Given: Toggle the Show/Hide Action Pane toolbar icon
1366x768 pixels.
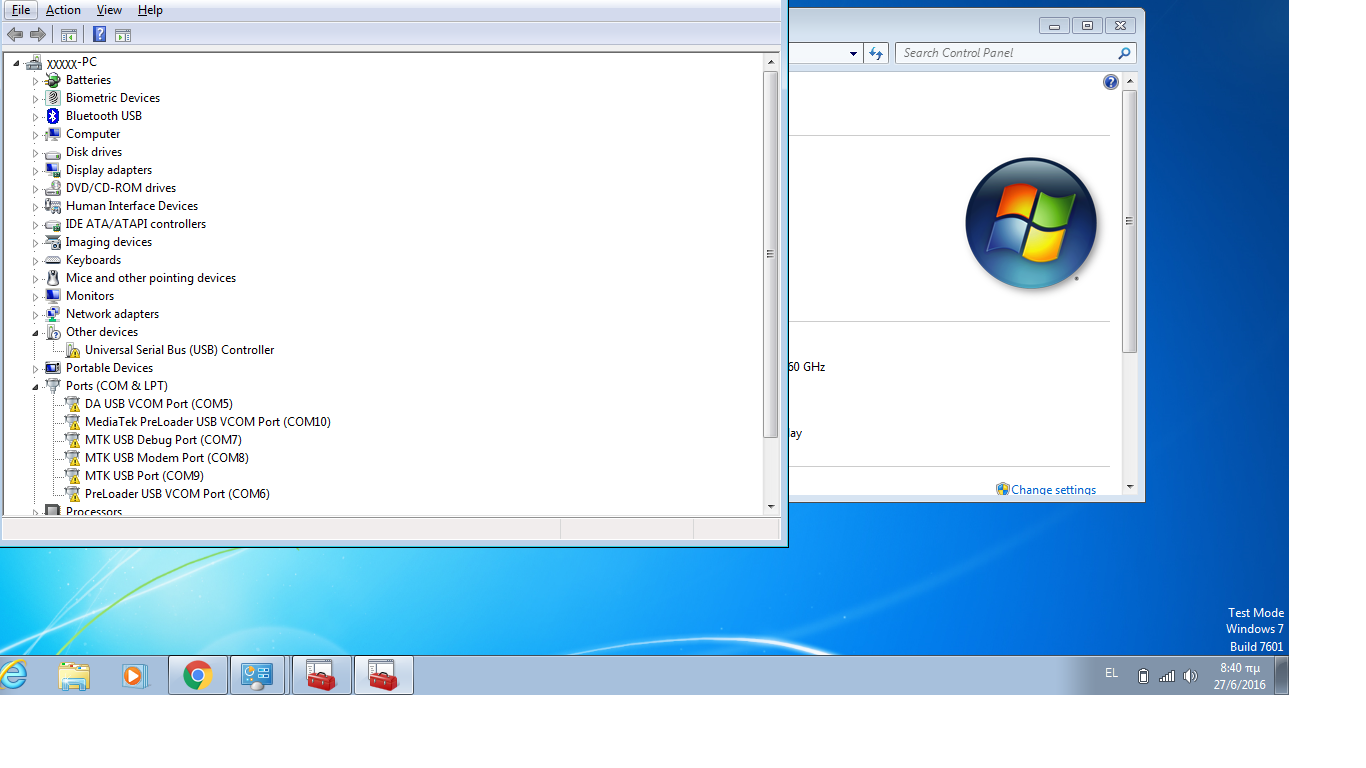Looking at the screenshot, I should tap(123, 35).
